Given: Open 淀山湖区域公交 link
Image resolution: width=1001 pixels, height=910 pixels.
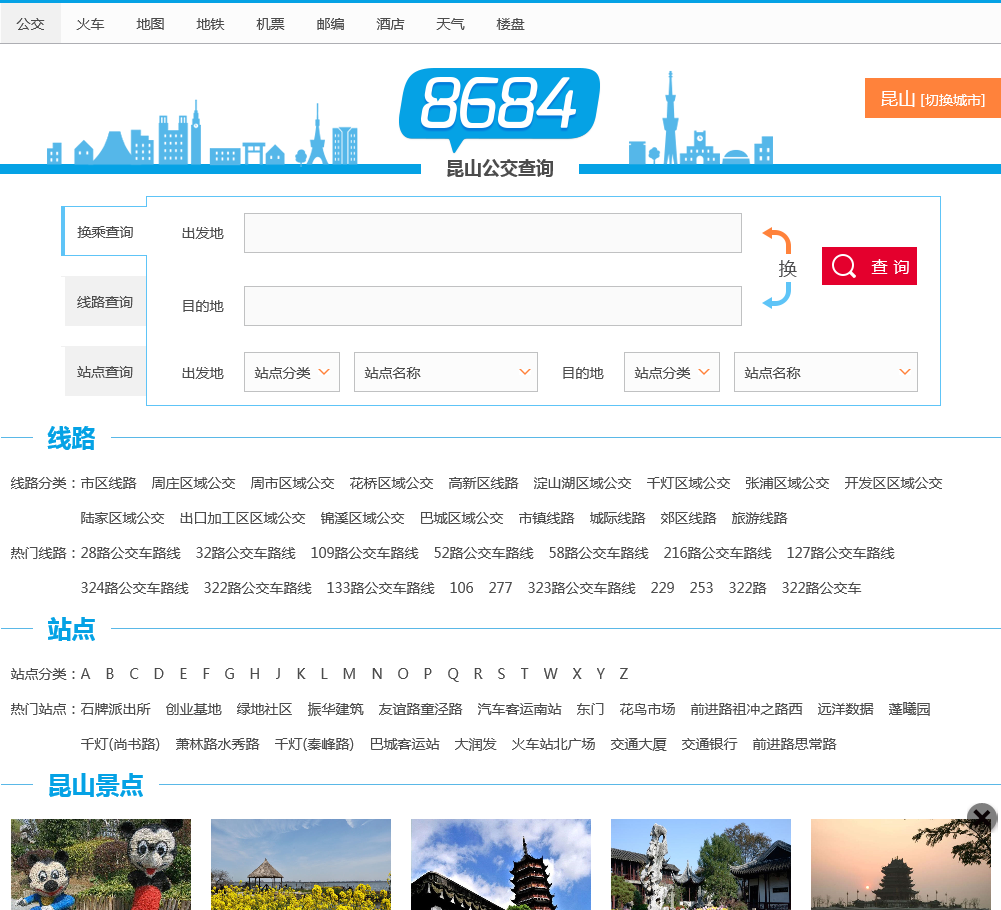Looking at the screenshot, I should 582,483.
